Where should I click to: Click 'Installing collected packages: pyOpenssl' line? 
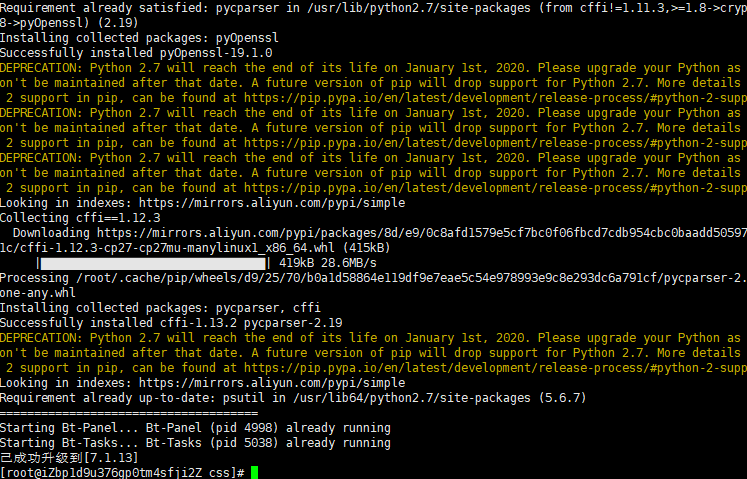(x=139, y=38)
